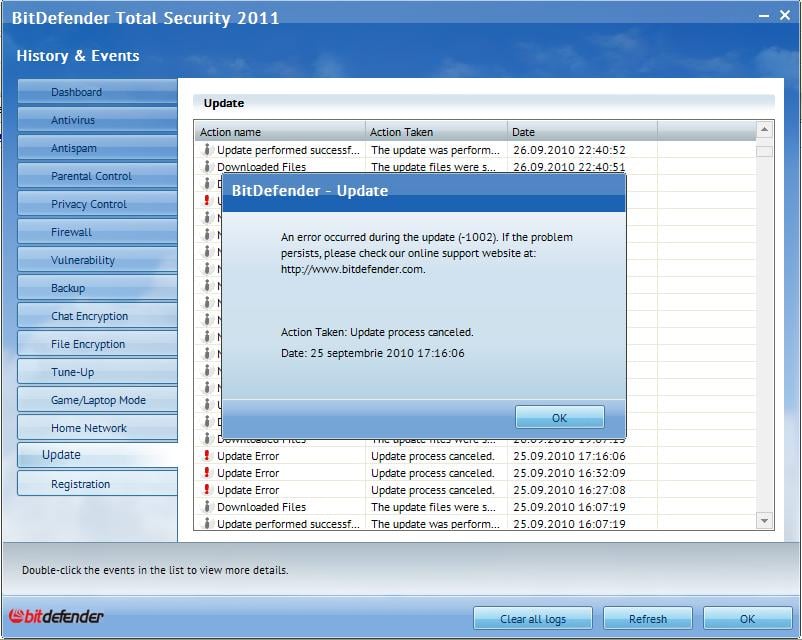Viewport: 802px width, 640px height.
Task: Open the Vulnerability section
Action: (97, 260)
